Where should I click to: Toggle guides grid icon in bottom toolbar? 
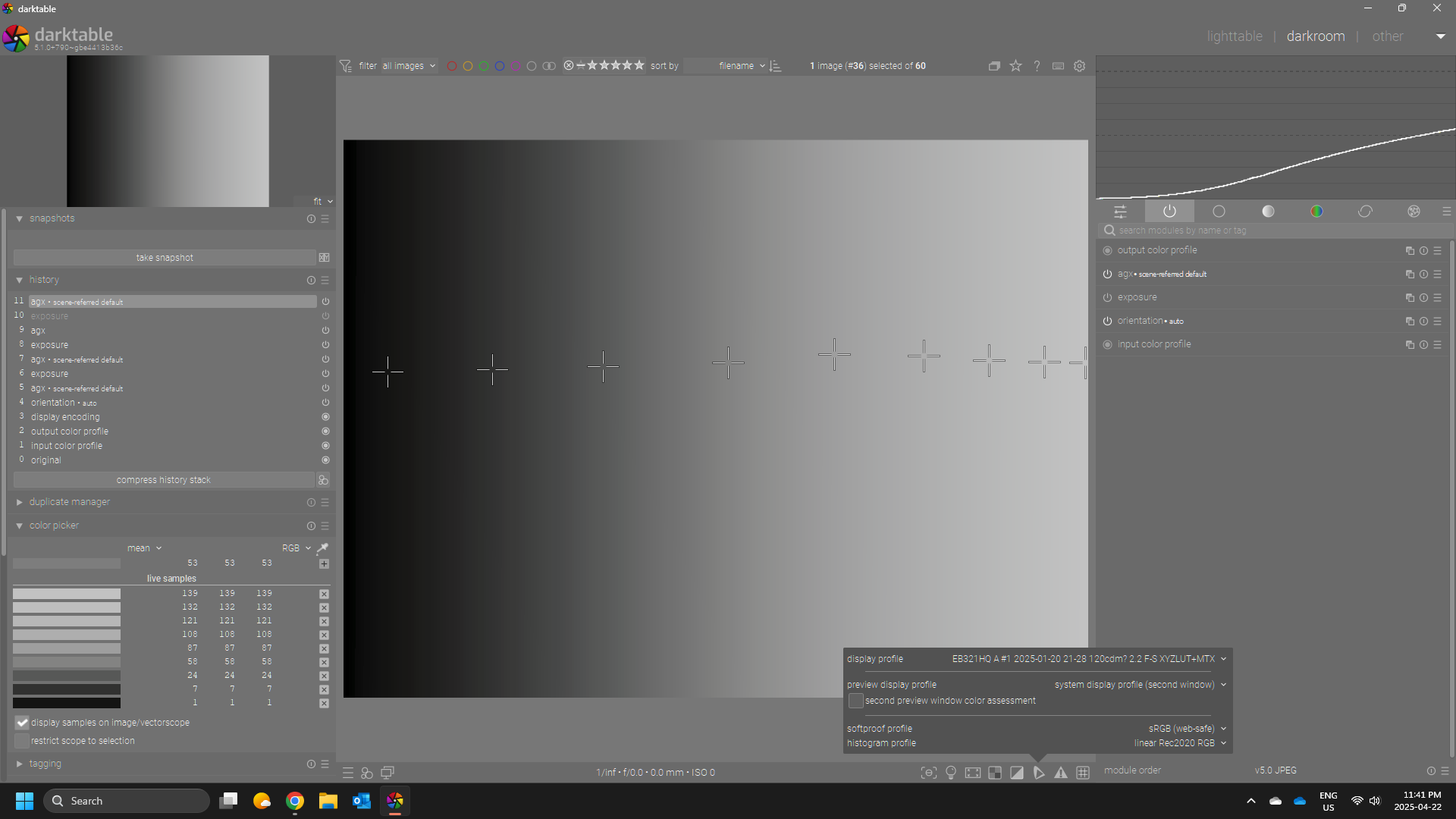coord(1083,773)
